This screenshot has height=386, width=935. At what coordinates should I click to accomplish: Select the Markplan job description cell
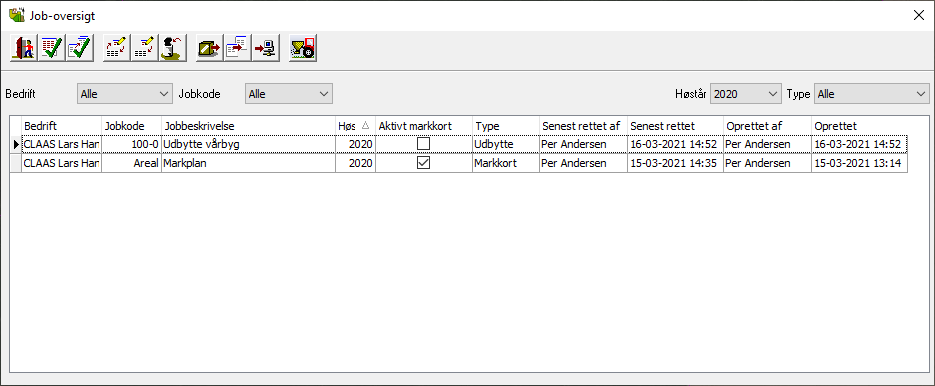point(248,163)
